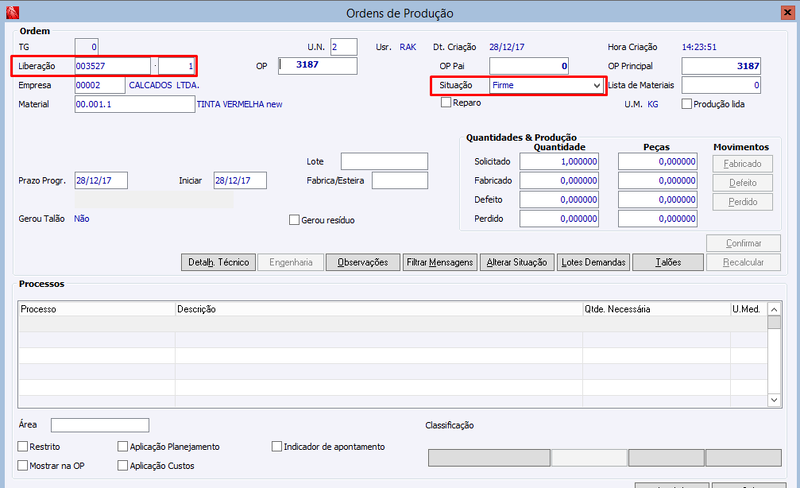The image size is (800, 488).
Task: Tick the Reparo checkbox
Action: pyautogui.click(x=446, y=103)
